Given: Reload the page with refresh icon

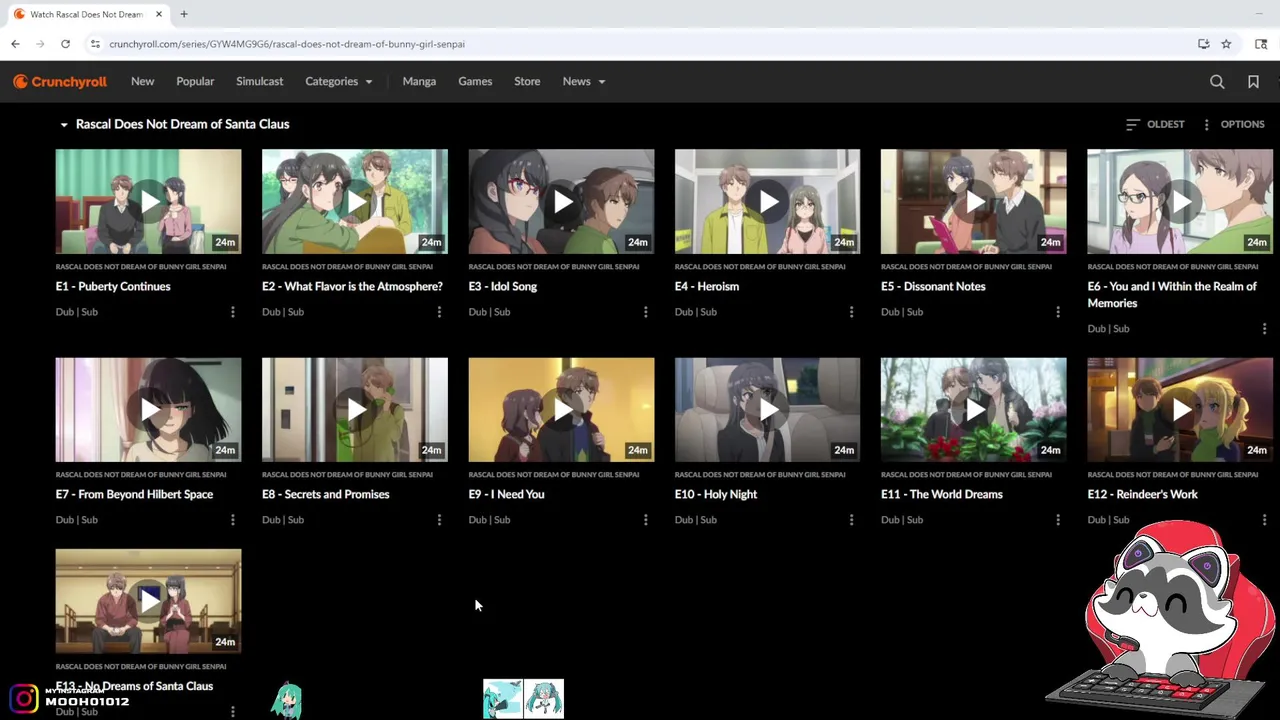Looking at the screenshot, I should 65,44.
